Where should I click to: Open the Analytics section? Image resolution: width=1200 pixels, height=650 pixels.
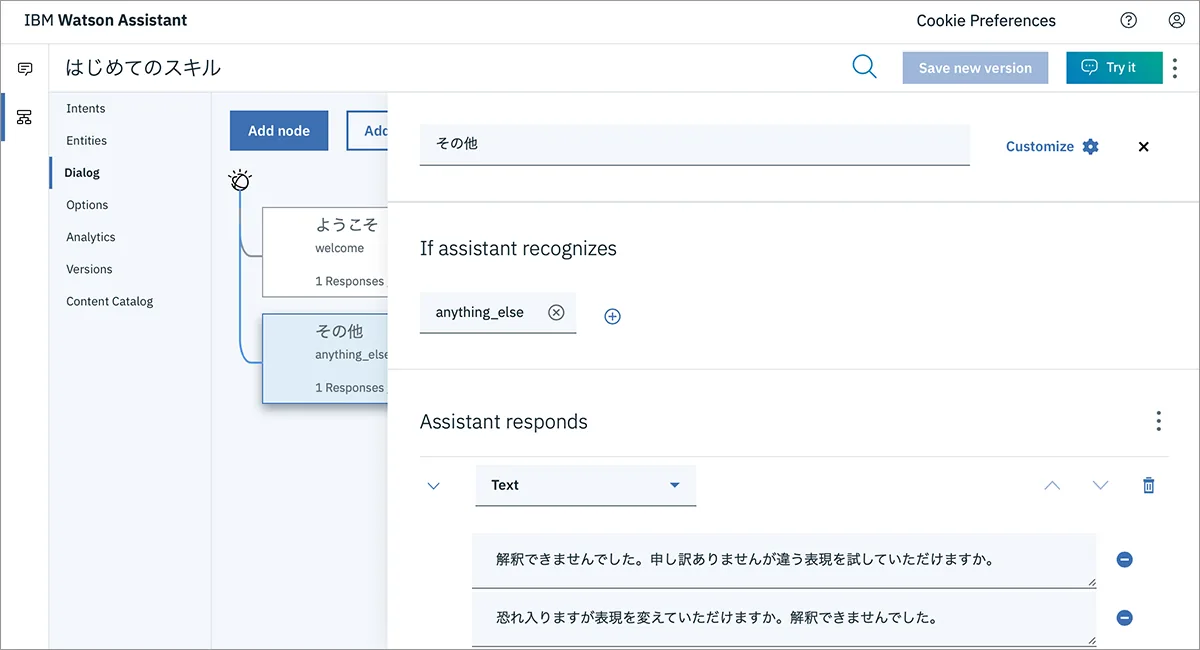[91, 236]
